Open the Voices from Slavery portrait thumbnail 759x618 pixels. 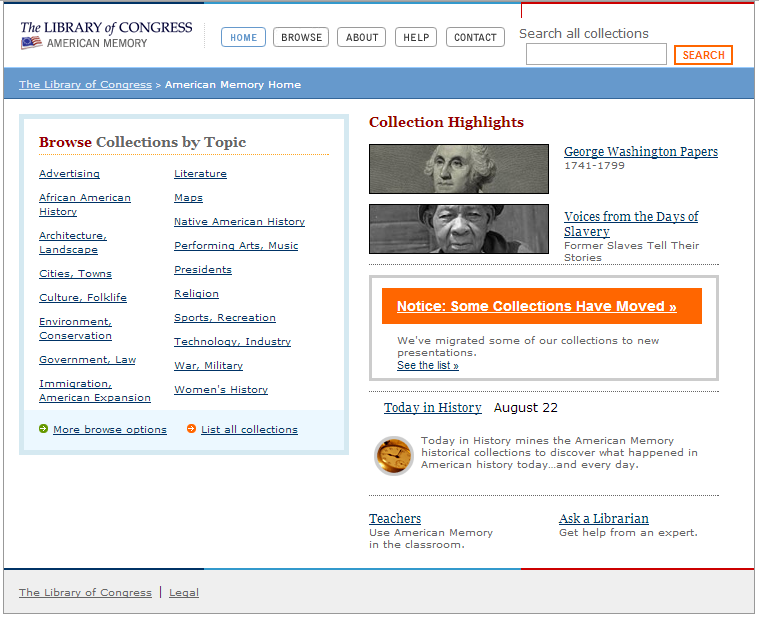459,229
